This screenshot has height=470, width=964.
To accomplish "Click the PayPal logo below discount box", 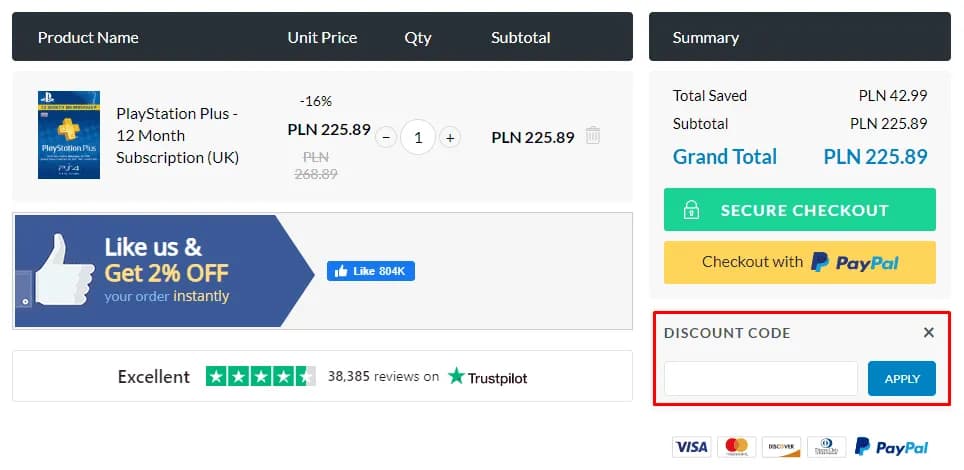I will [891, 447].
